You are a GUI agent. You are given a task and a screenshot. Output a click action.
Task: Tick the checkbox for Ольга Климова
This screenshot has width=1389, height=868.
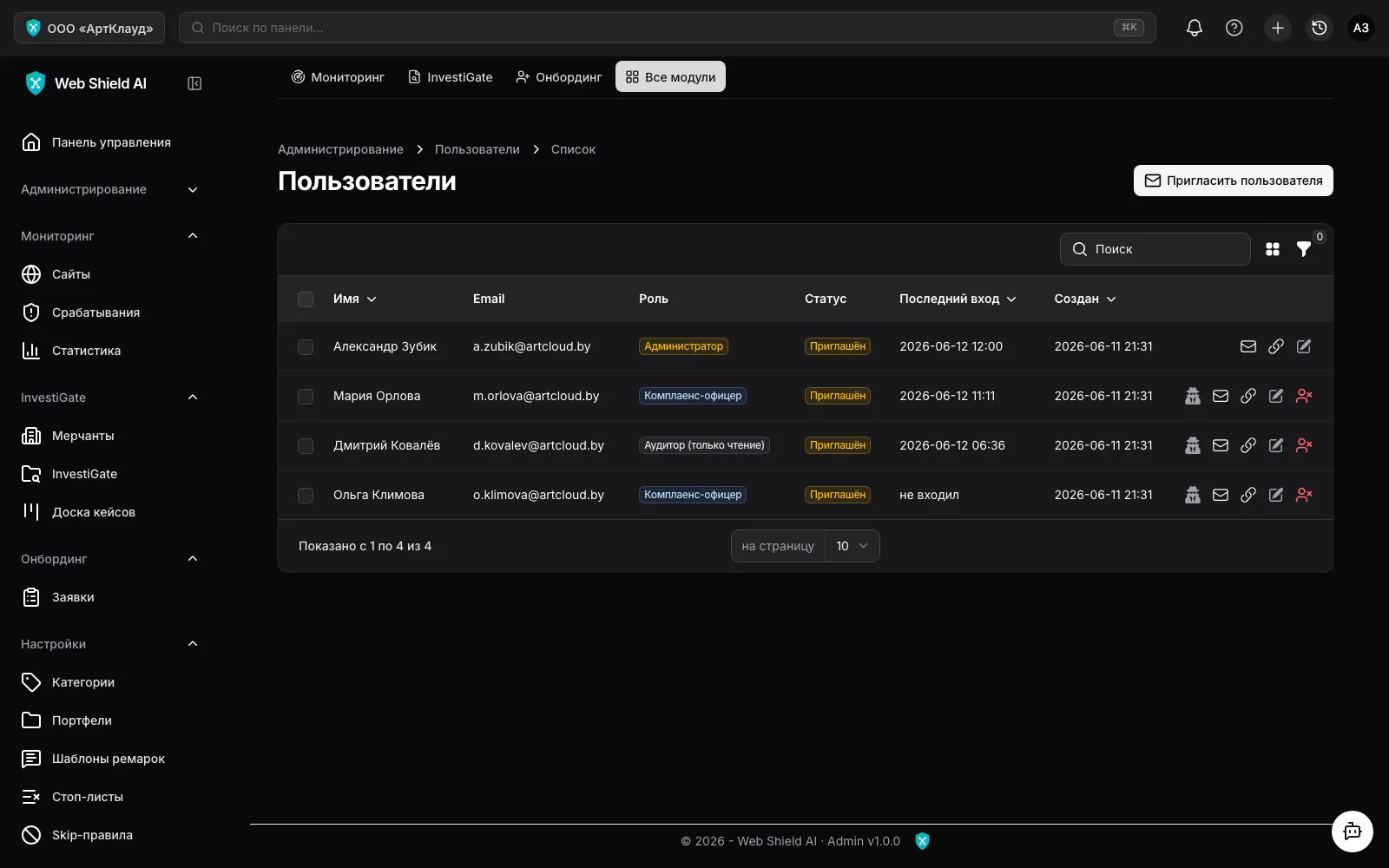tap(306, 496)
